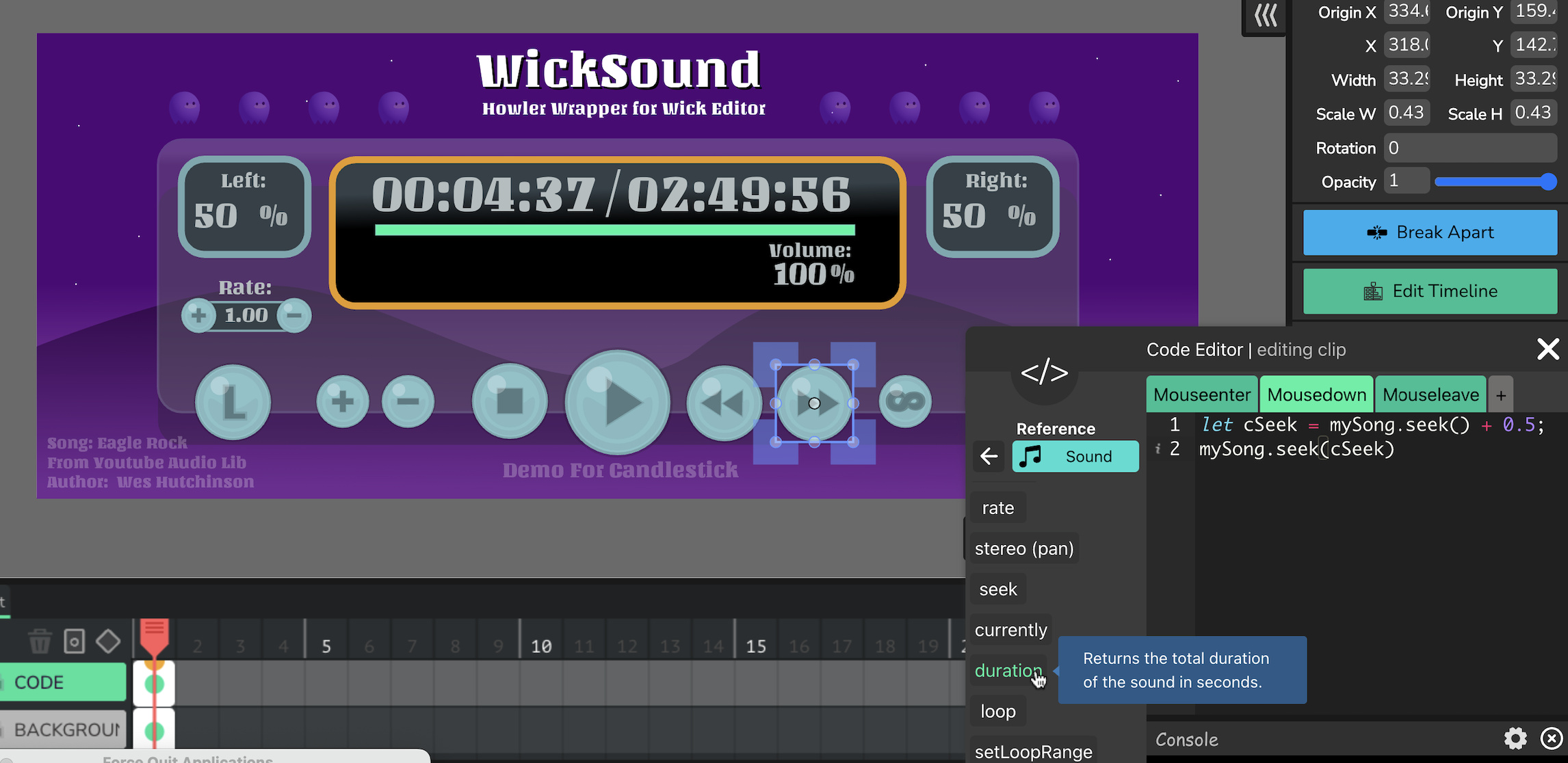This screenshot has height=763, width=1568.
Task: Click the Sound reference category button
Action: [1075, 456]
